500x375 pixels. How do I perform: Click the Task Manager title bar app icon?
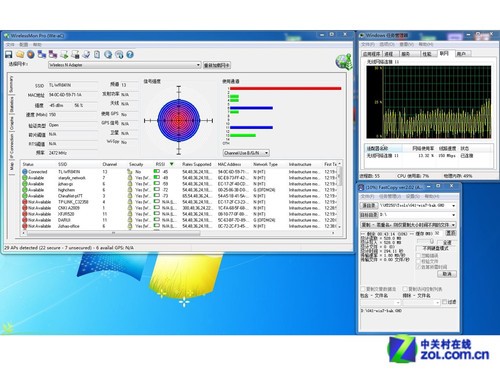coord(362,35)
